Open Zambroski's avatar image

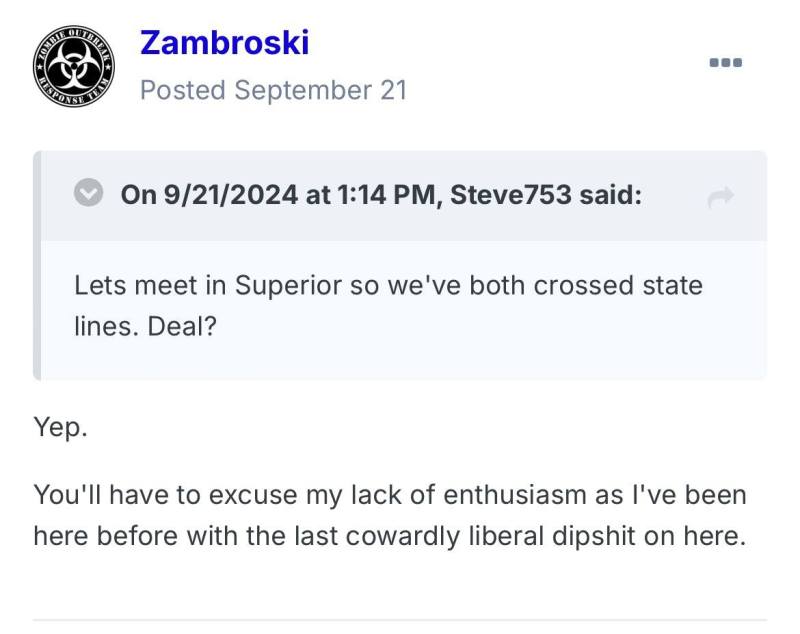[74, 66]
